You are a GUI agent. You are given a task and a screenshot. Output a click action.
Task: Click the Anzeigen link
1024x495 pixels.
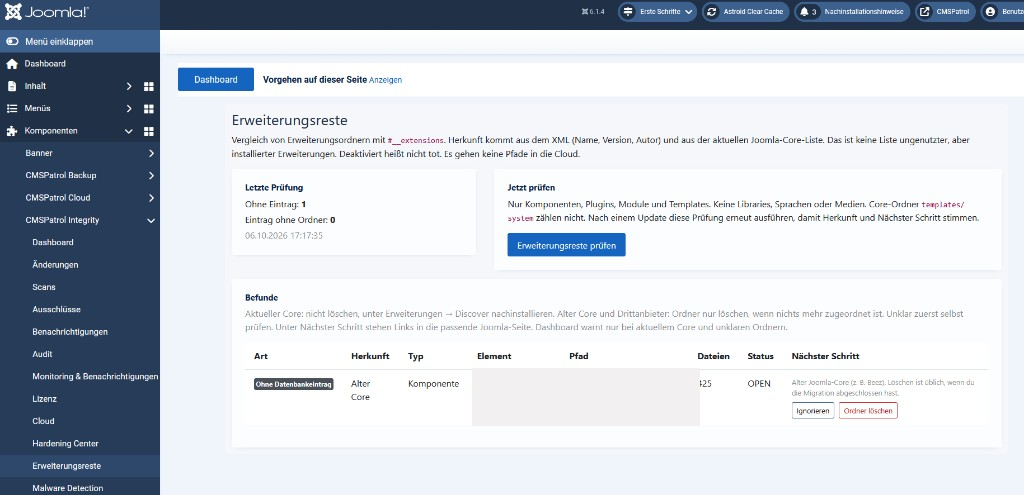tap(386, 80)
